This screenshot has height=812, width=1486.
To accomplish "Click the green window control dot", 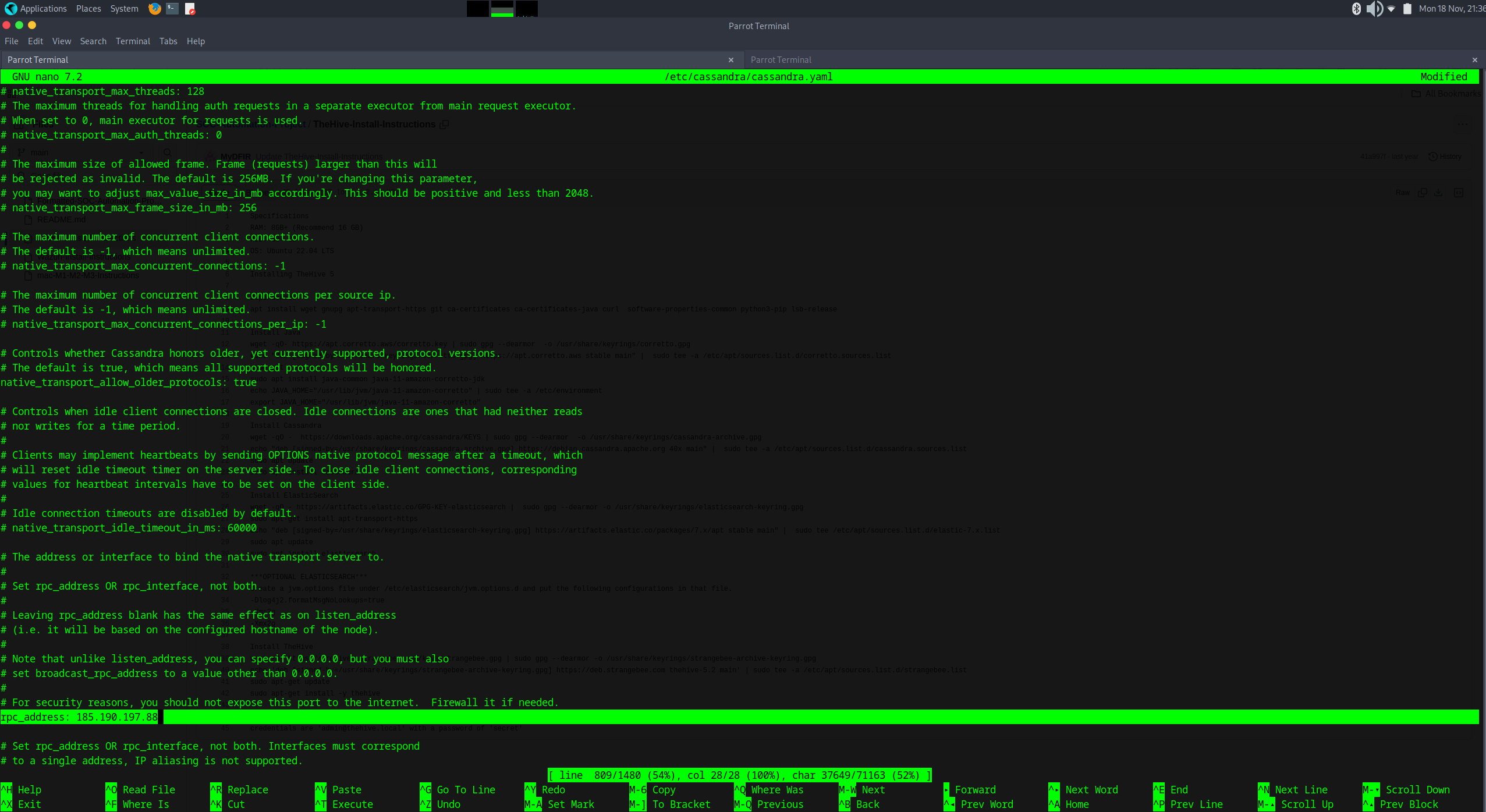I will point(19,25).
